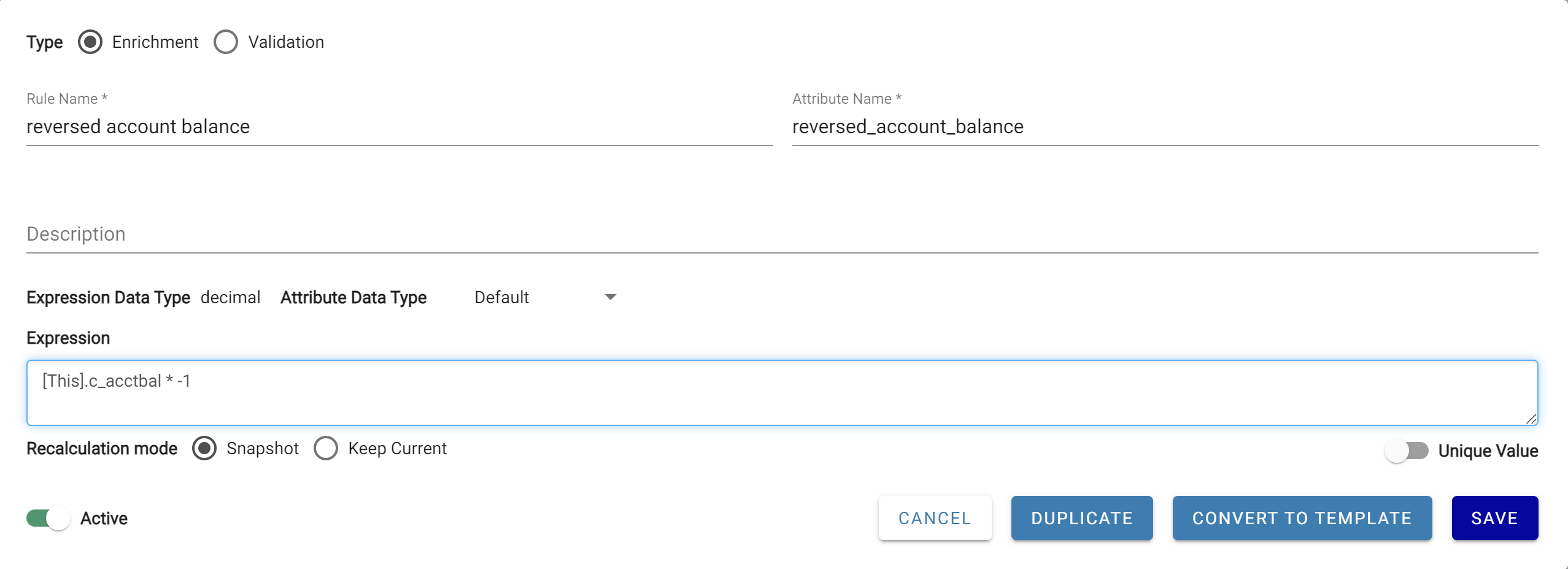The width and height of the screenshot is (1568, 569).
Task: Click the Unique Value label text
Action: pyautogui.click(x=1488, y=451)
